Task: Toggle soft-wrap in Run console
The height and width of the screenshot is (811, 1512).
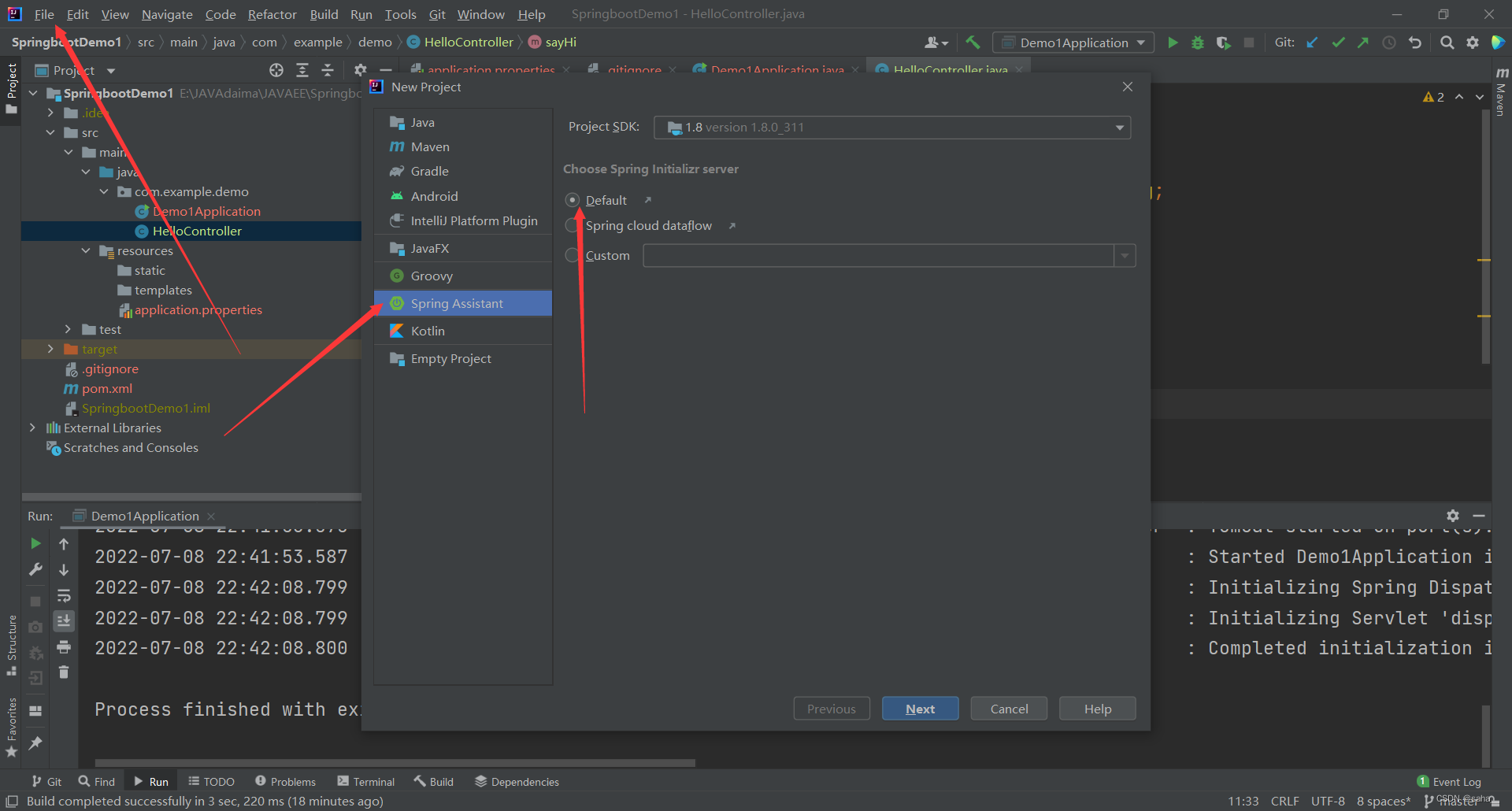Action: (64, 596)
